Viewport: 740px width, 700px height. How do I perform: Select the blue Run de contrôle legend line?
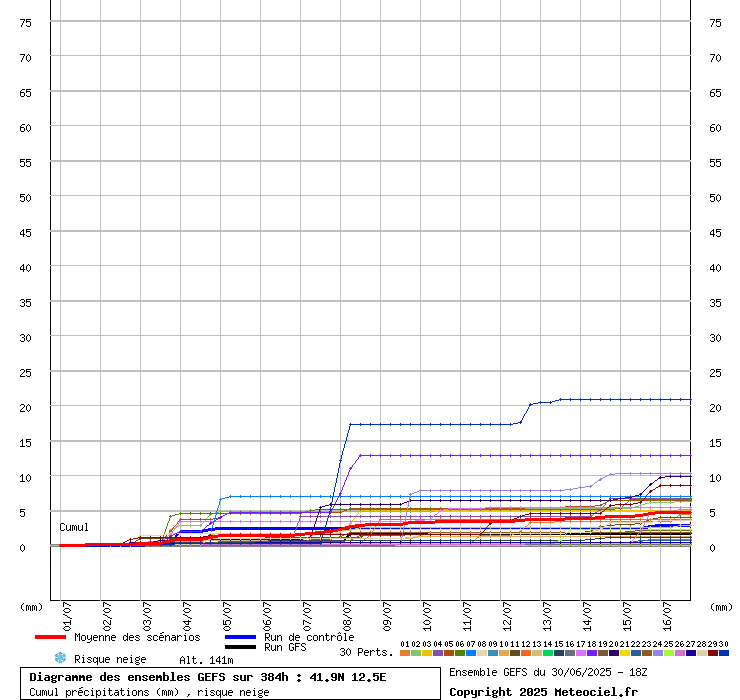240,637
